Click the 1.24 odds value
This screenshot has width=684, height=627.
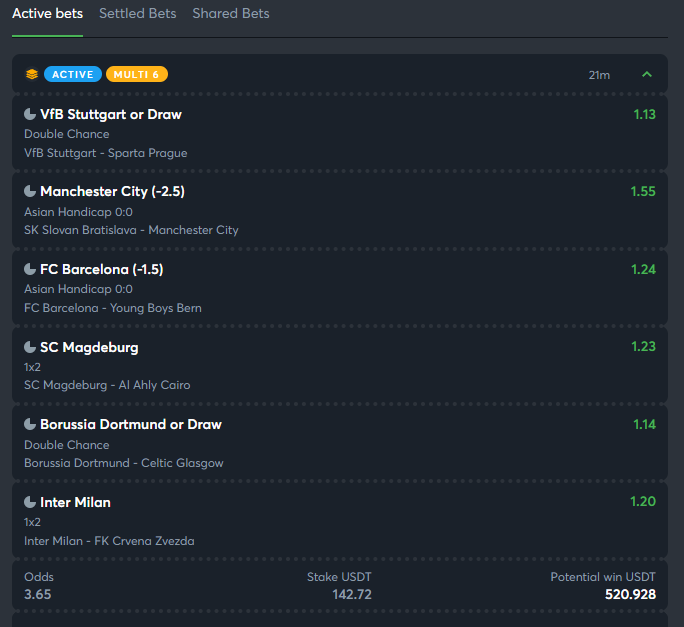tap(643, 269)
